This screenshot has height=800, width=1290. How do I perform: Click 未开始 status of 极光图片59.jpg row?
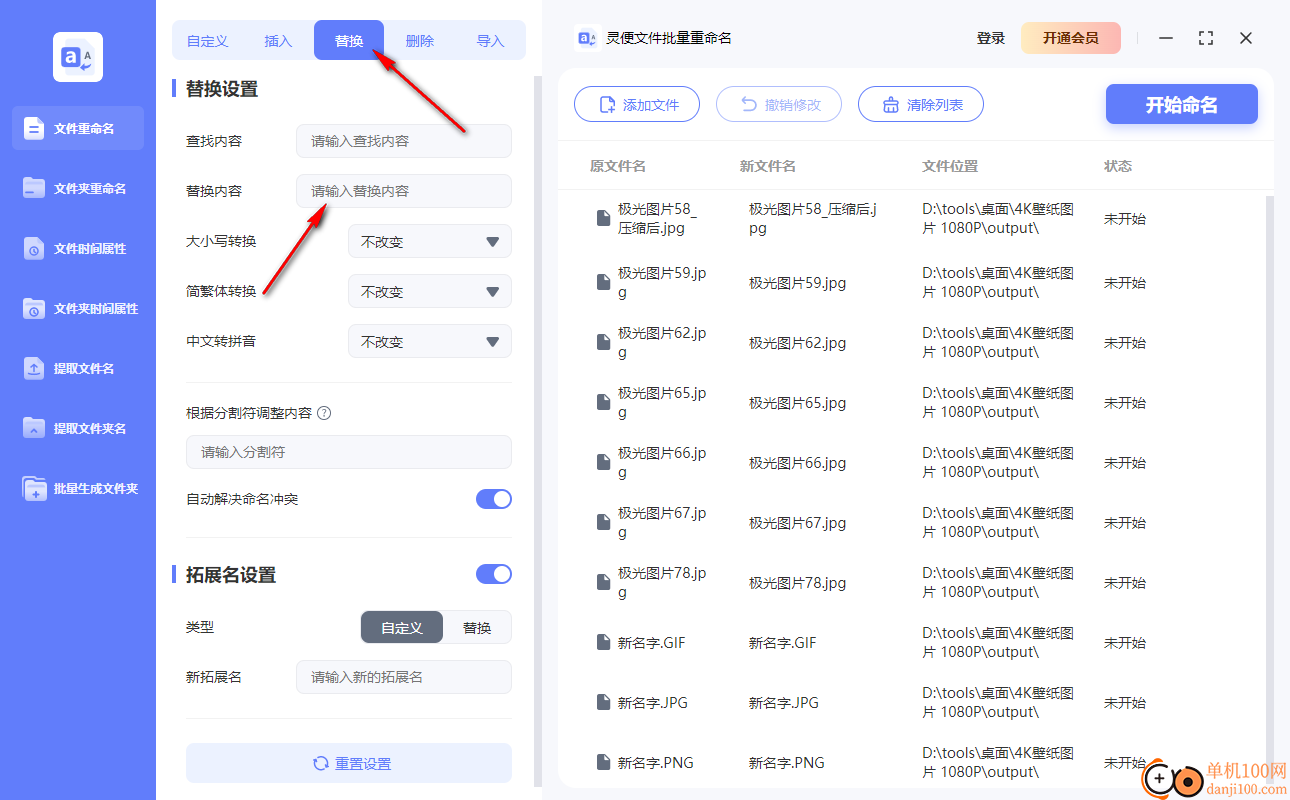click(x=1125, y=282)
